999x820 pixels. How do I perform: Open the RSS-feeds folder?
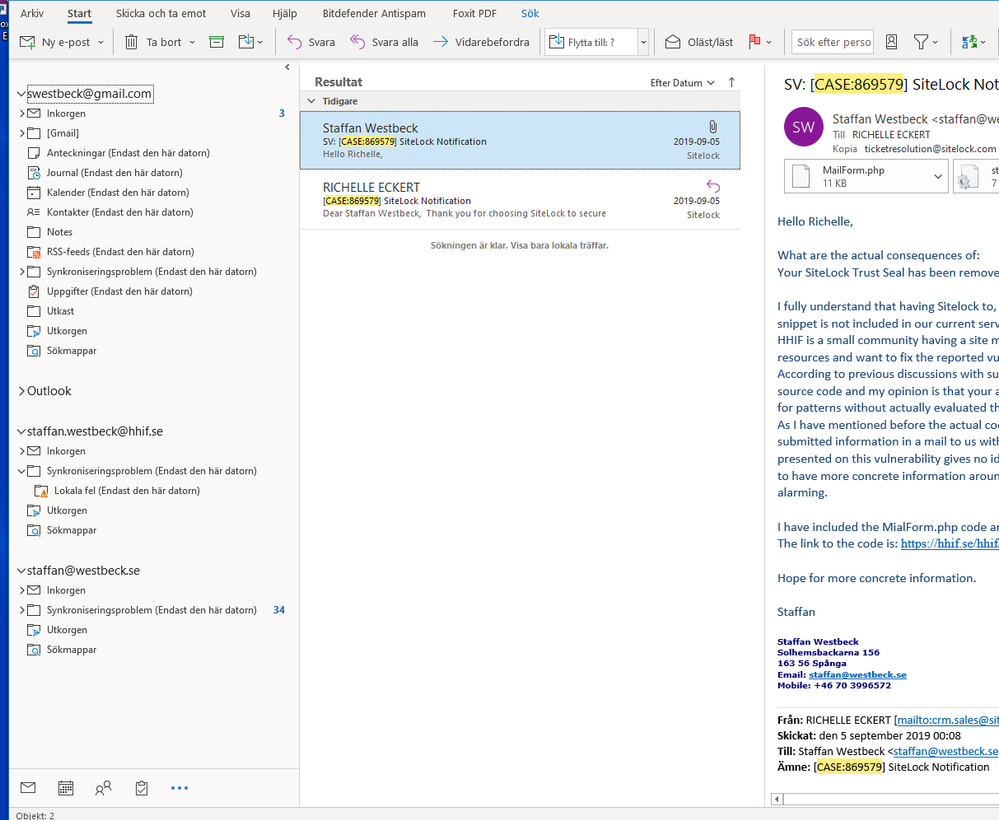pyautogui.click(x=120, y=252)
